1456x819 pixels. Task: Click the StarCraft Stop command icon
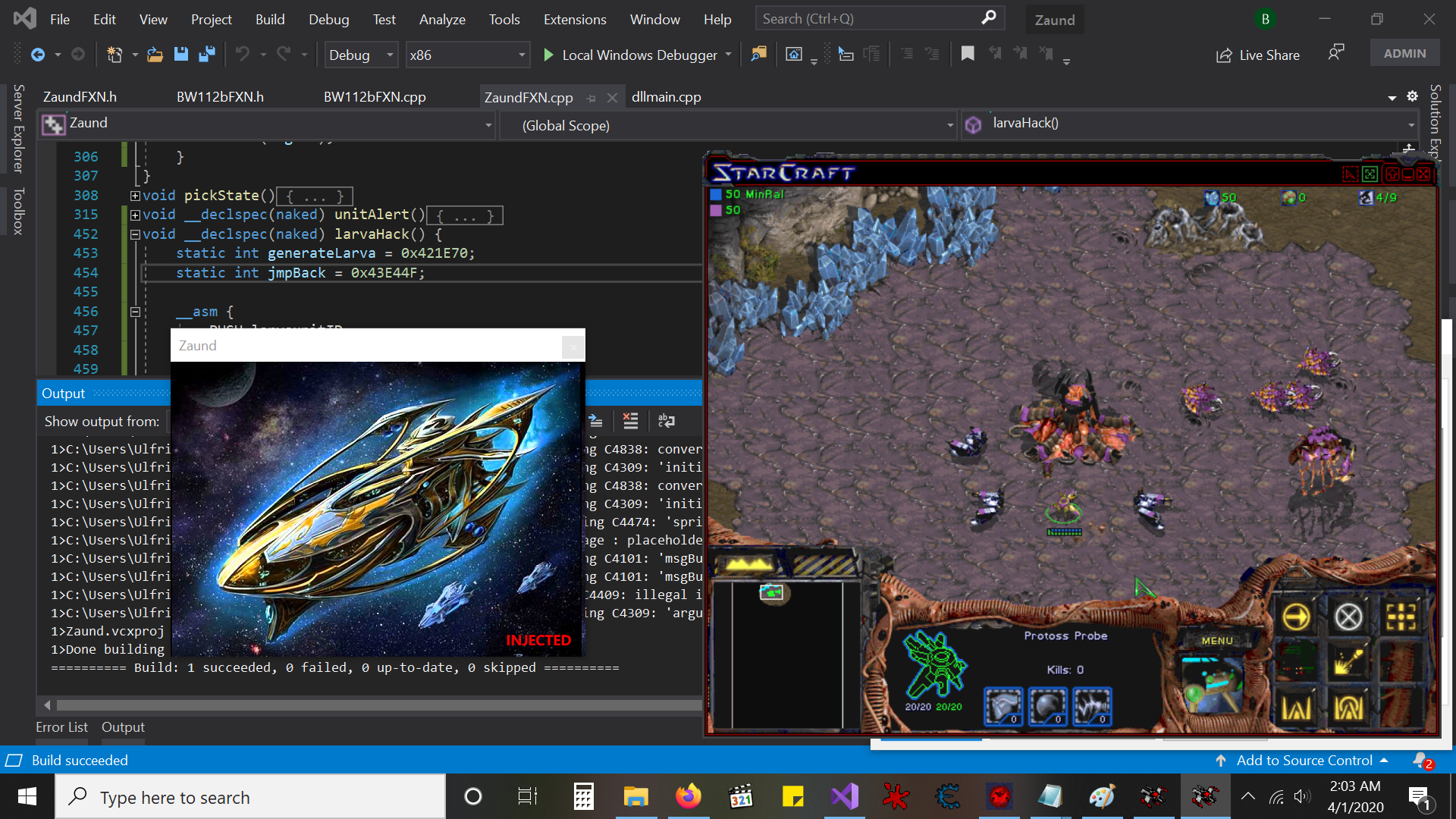coord(1348,617)
